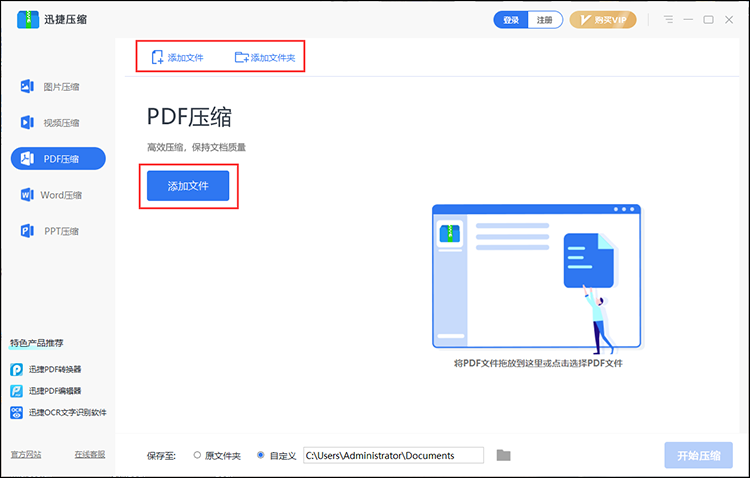This screenshot has width=750, height=478.
Task: Click the 迅捷压缩 app logo icon
Action: (x=28, y=20)
